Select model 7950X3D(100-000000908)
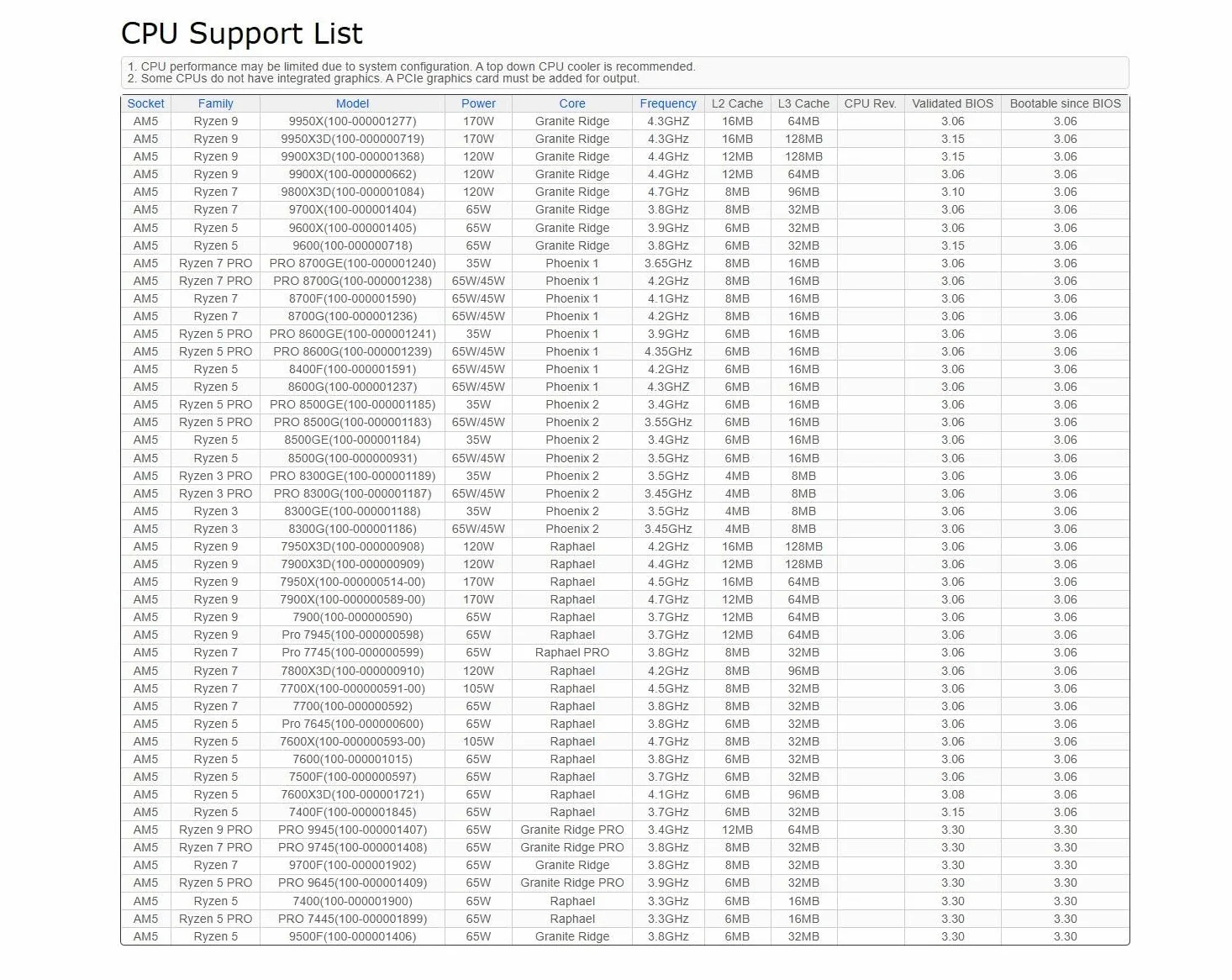The width and height of the screenshot is (1232, 980). [352, 546]
